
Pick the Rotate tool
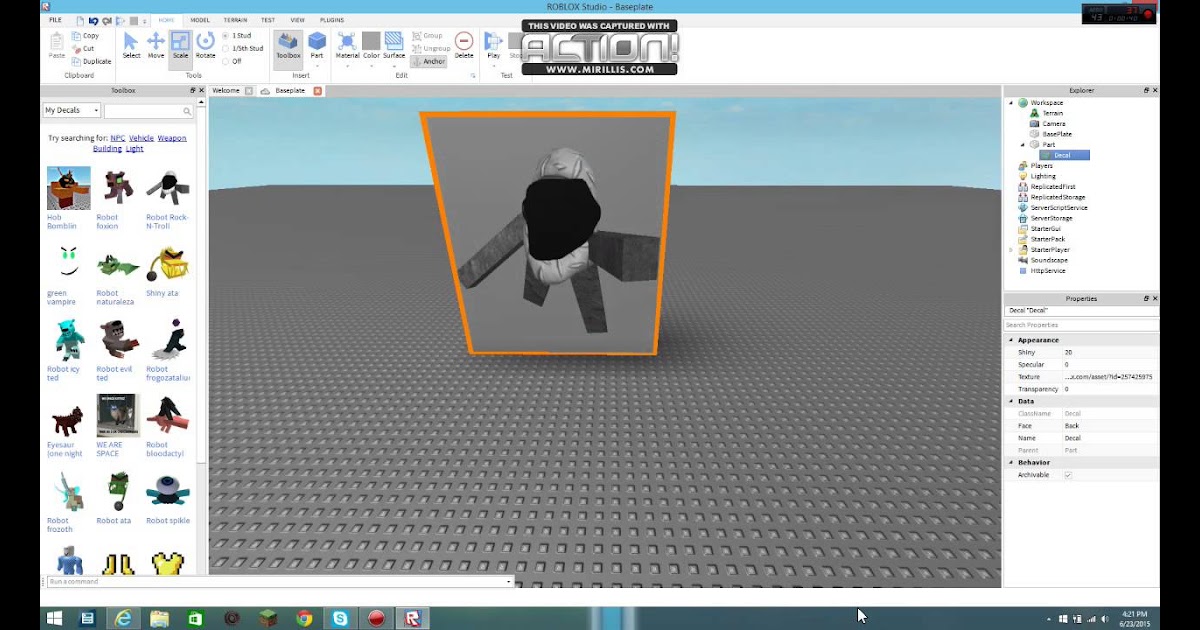205,45
